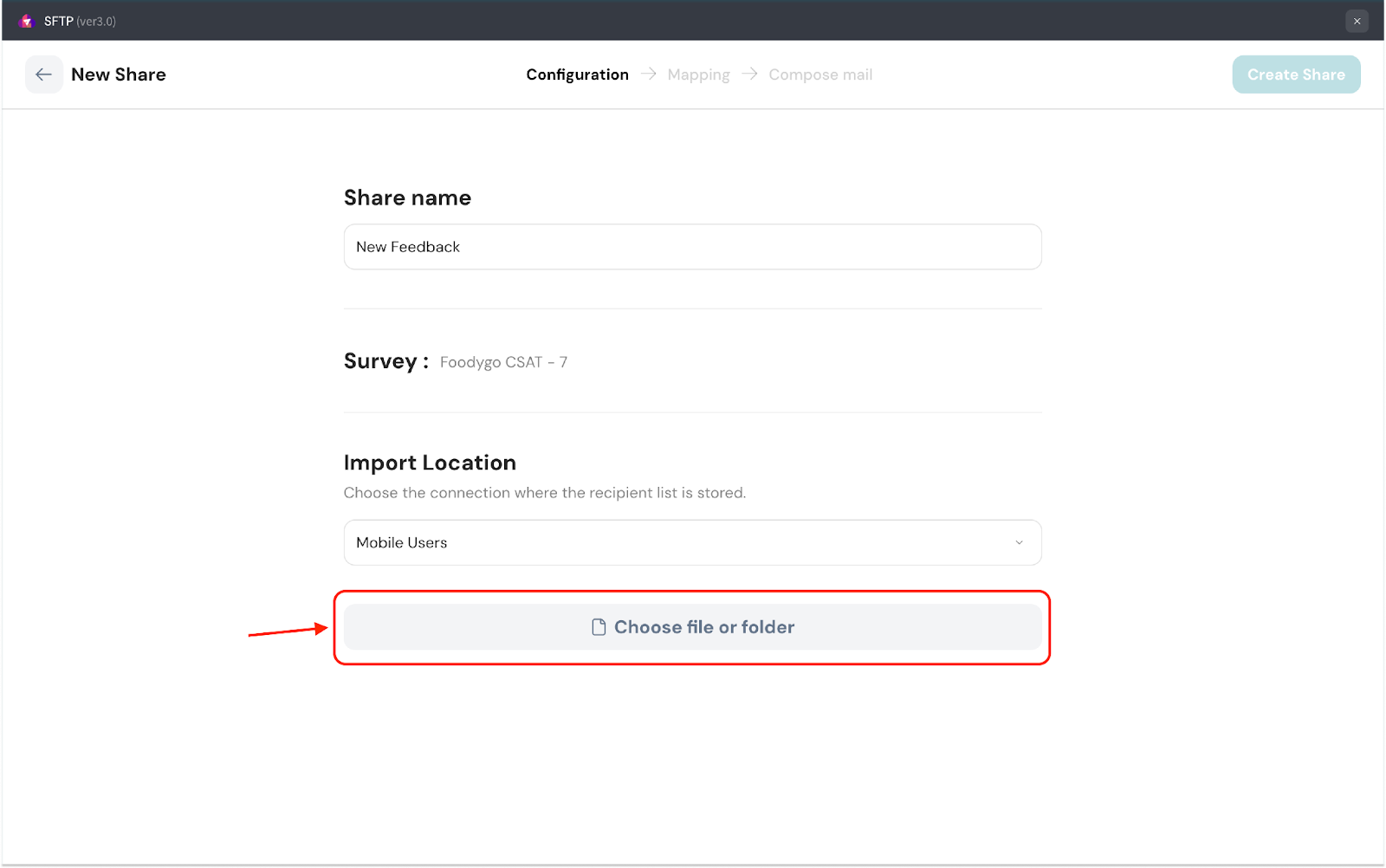
Task: Open the Compose mail step
Action: click(820, 74)
